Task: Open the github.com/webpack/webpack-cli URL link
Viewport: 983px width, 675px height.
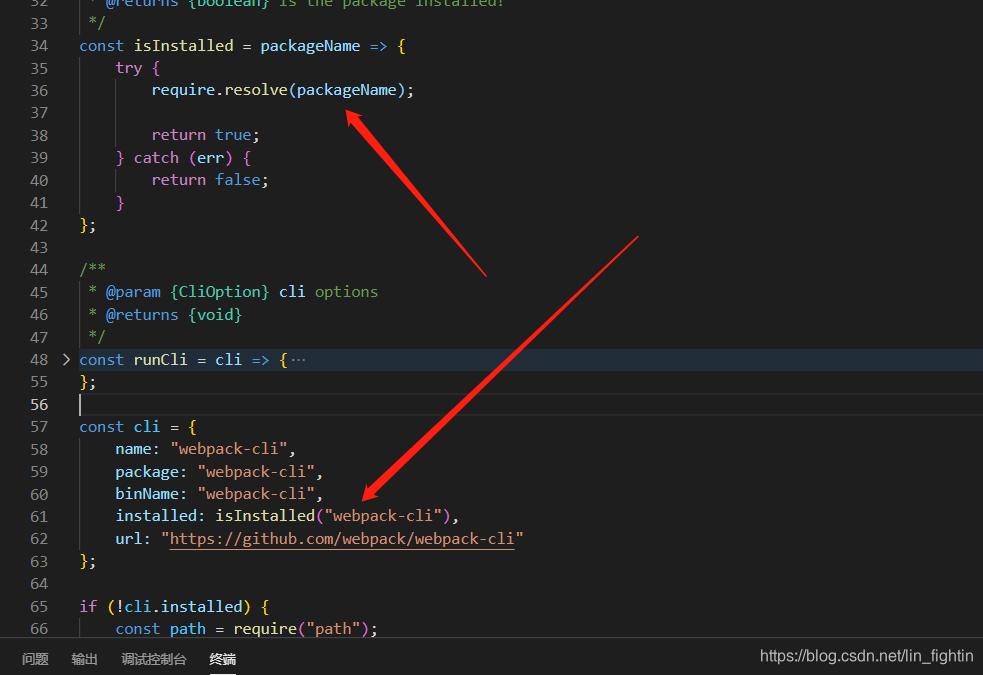Action: (x=342, y=539)
